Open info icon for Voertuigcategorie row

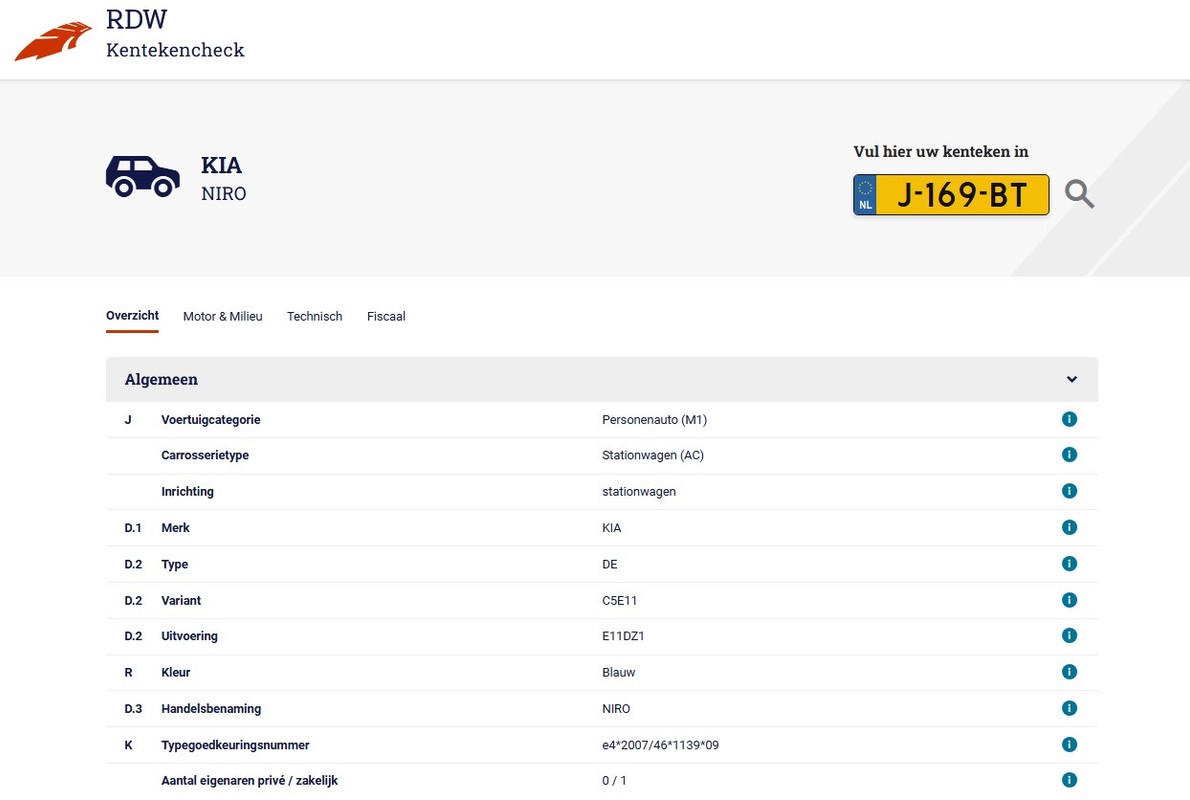tap(1069, 419)
